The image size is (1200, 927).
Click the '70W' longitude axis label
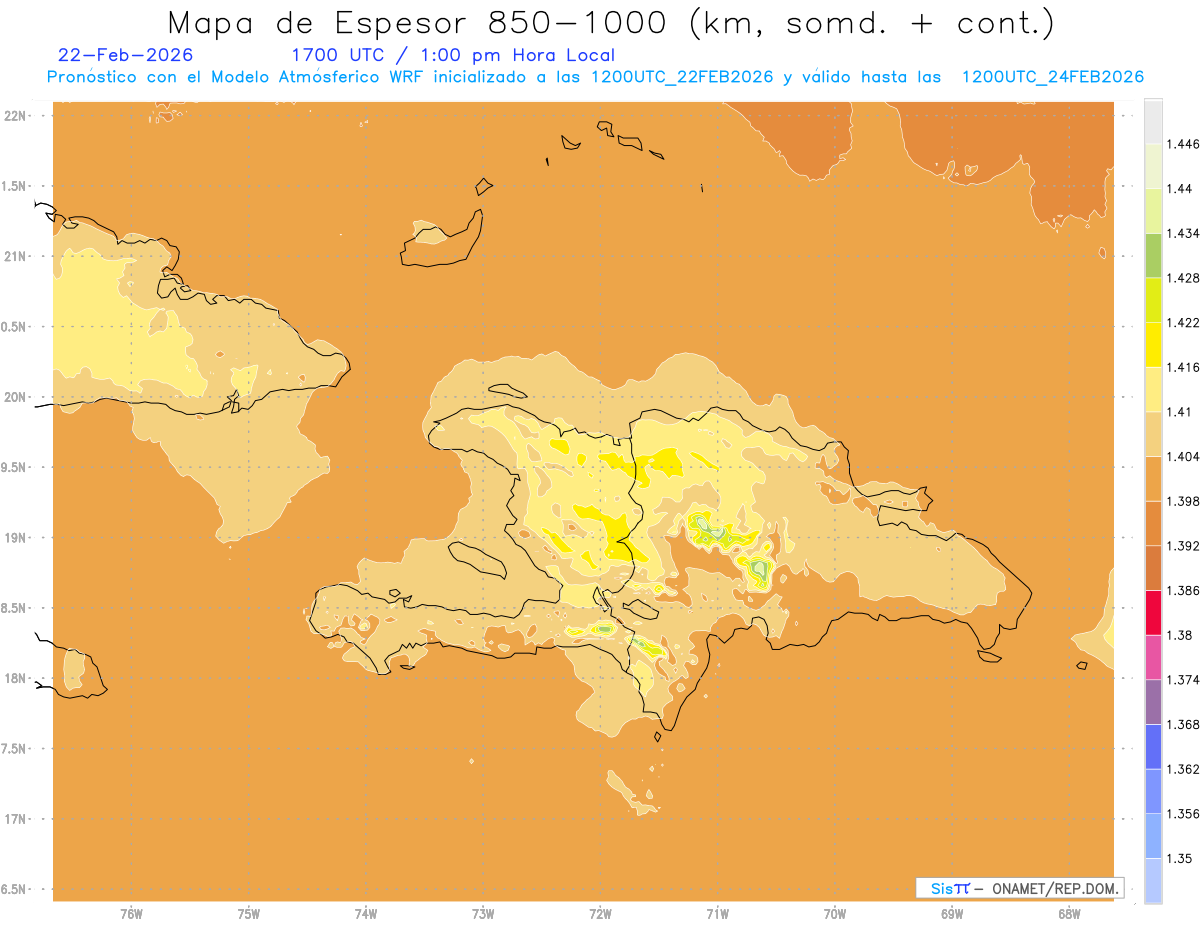(835, 914)
